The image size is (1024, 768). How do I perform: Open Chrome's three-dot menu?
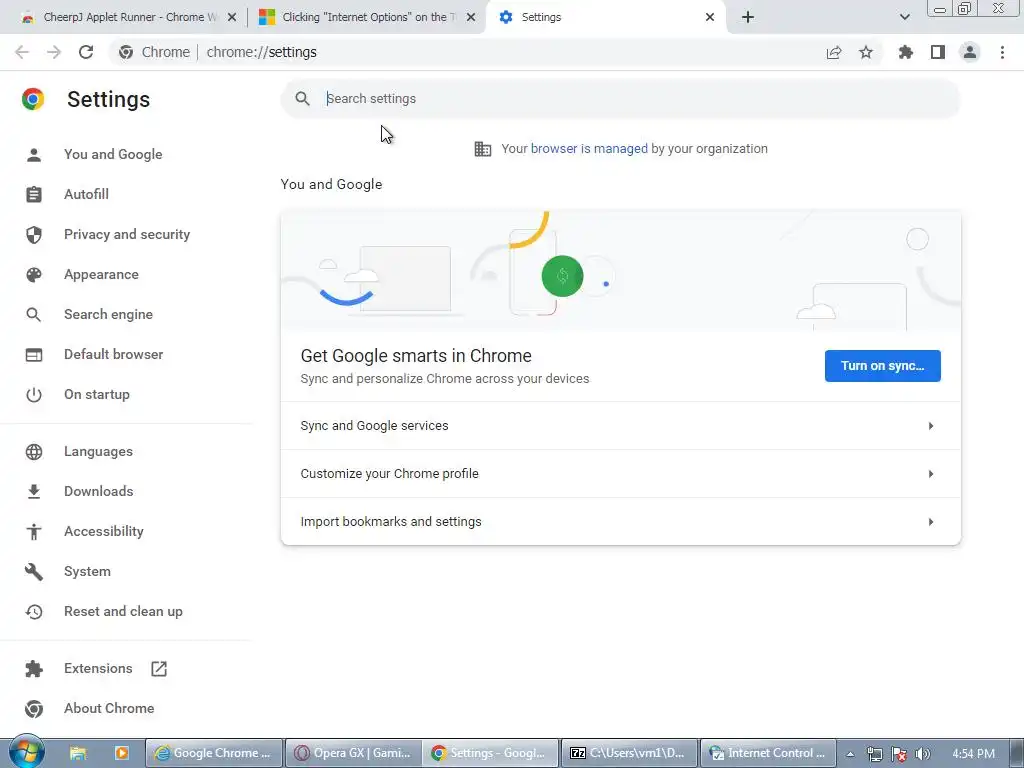pos(1002,52)
